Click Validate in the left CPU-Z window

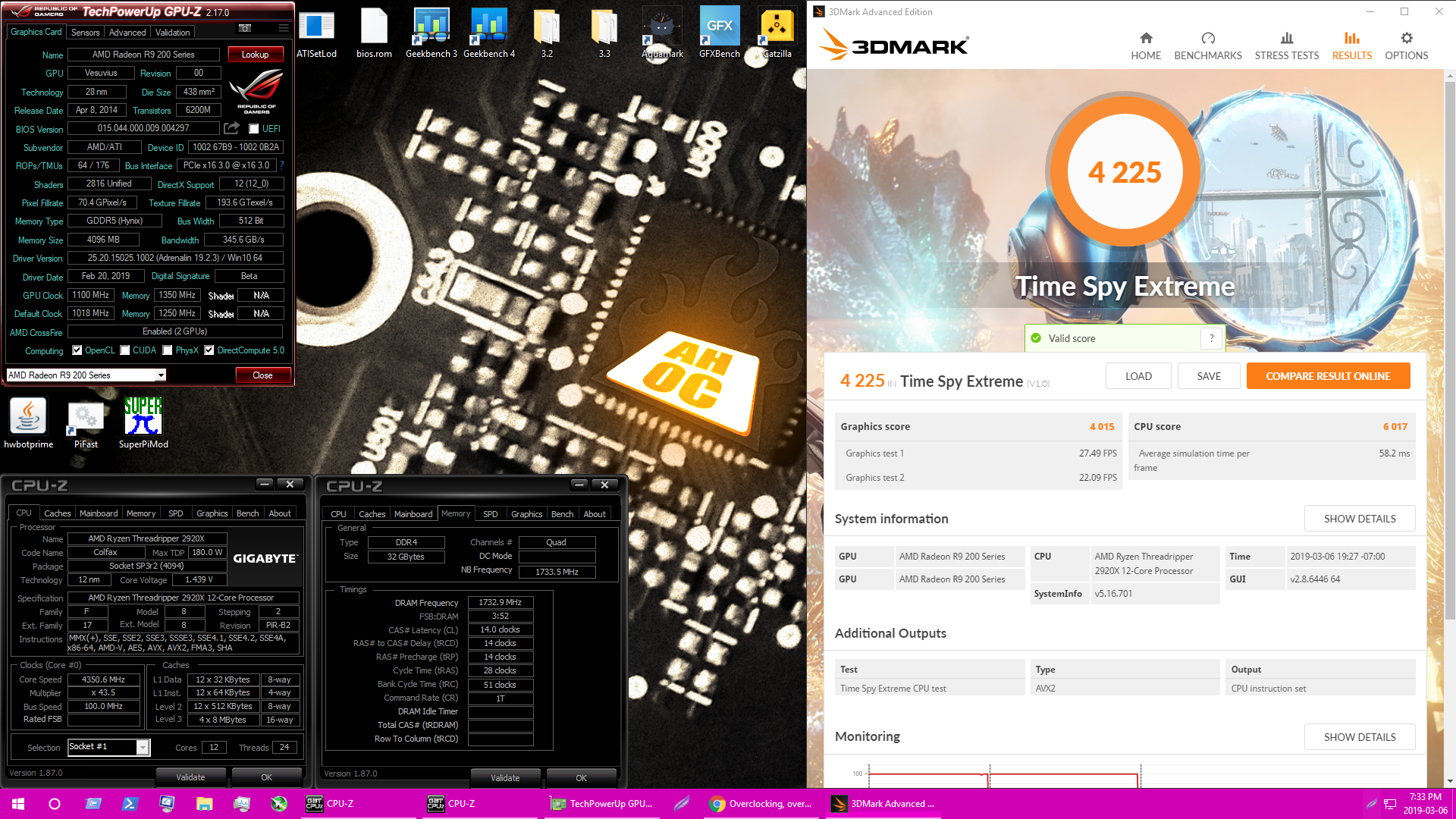(x=190, y=777)
